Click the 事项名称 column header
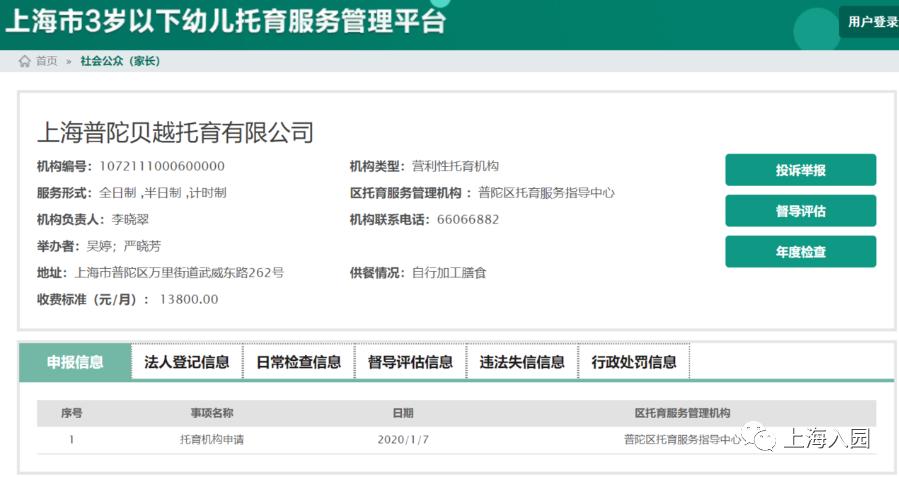The width and height of the screenshot is (899, 477). tap(212, 413)
